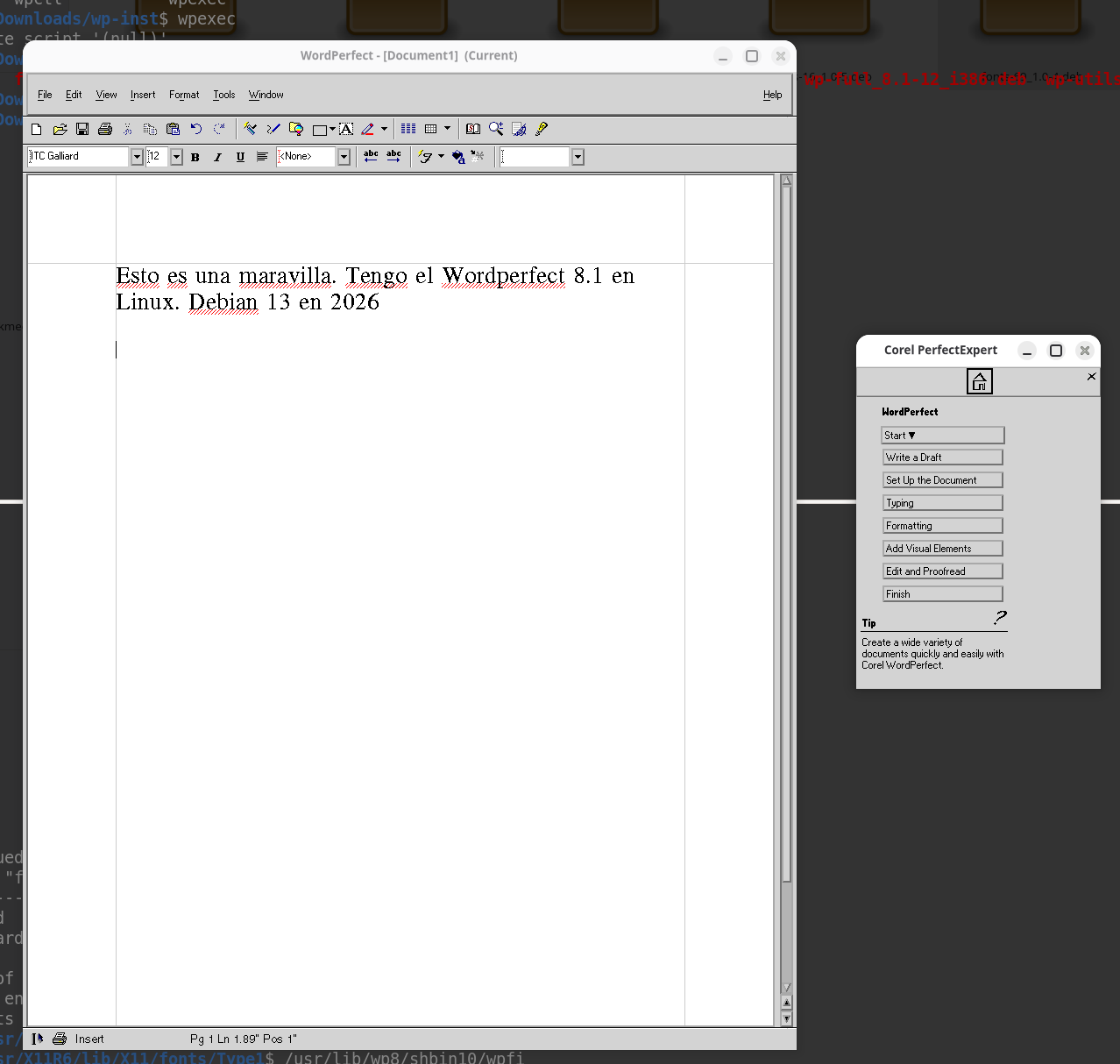
Task: Open the ITC Galliard font dropdown
Action: coord(137,157)
